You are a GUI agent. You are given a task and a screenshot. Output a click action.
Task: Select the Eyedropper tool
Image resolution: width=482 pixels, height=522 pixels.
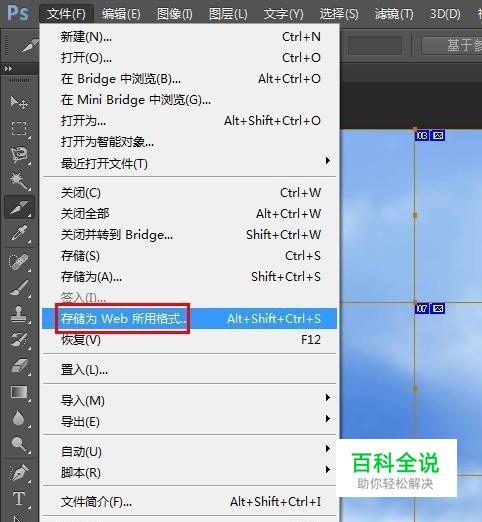pos(19,233)
